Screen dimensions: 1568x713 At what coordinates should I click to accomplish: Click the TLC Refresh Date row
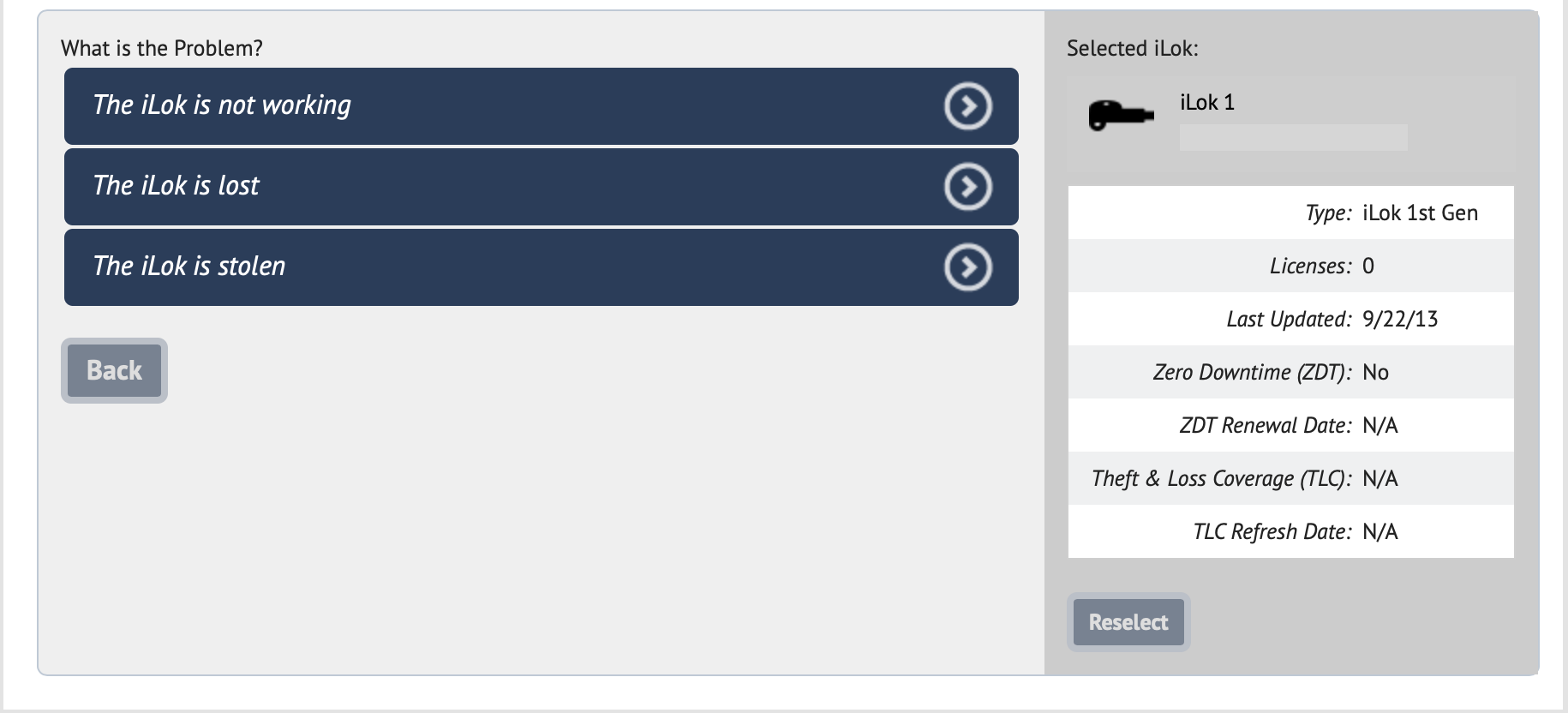tap(1291, 531)
